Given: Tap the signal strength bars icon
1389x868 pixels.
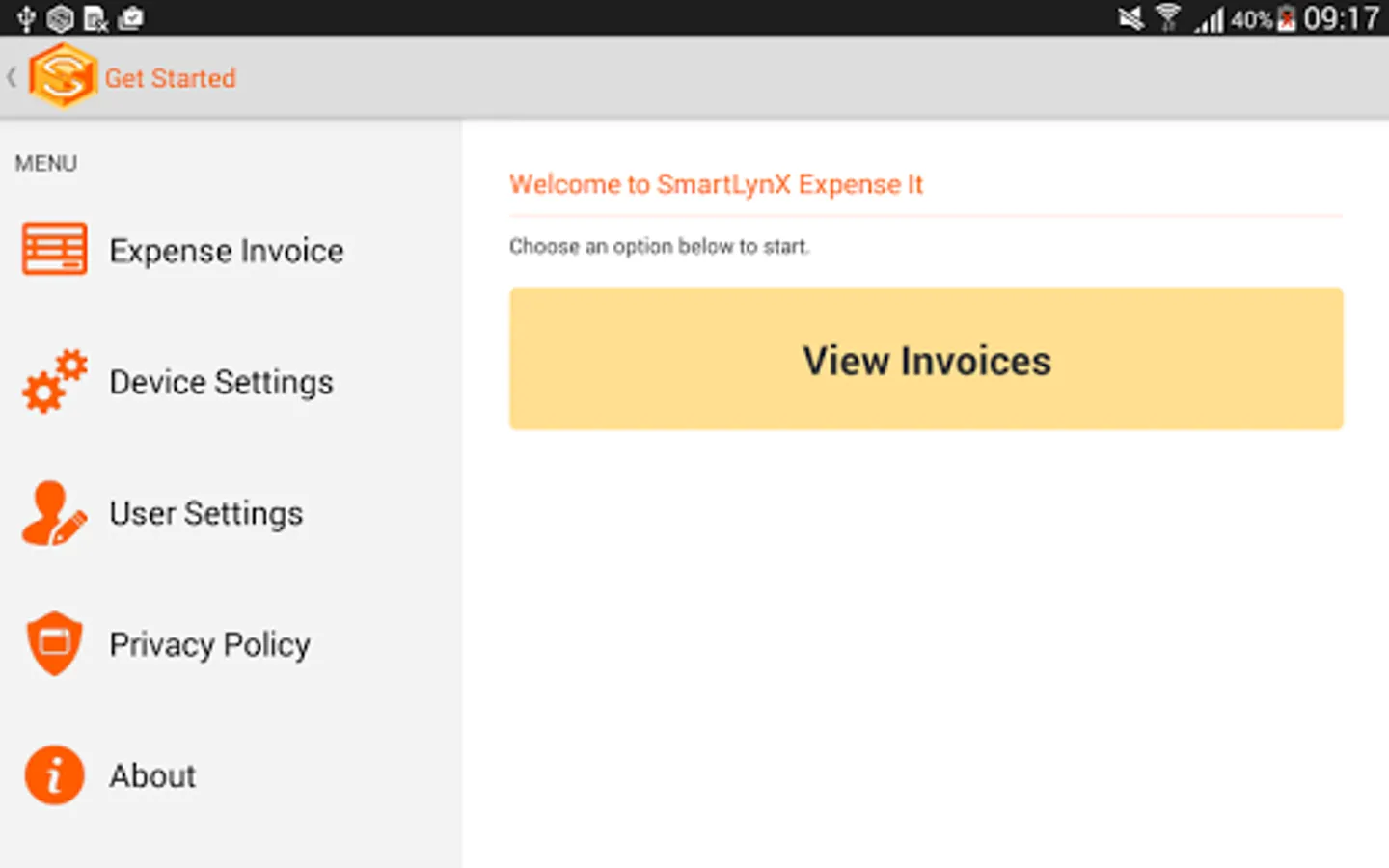Looking at the screenshot, I should (x=1210, y=19).
